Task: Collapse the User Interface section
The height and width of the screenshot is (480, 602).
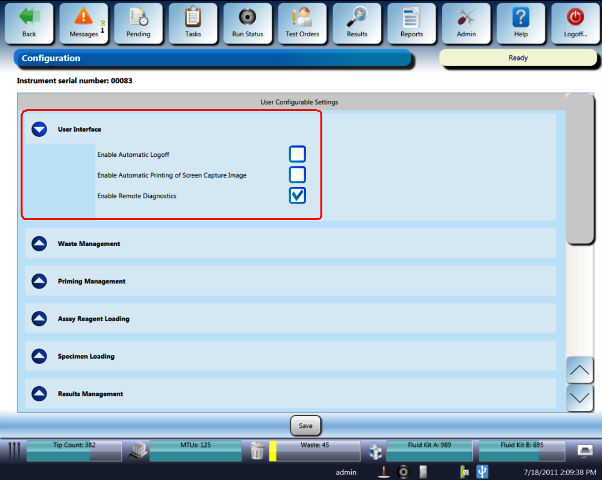Action: [x=39, y=129]
